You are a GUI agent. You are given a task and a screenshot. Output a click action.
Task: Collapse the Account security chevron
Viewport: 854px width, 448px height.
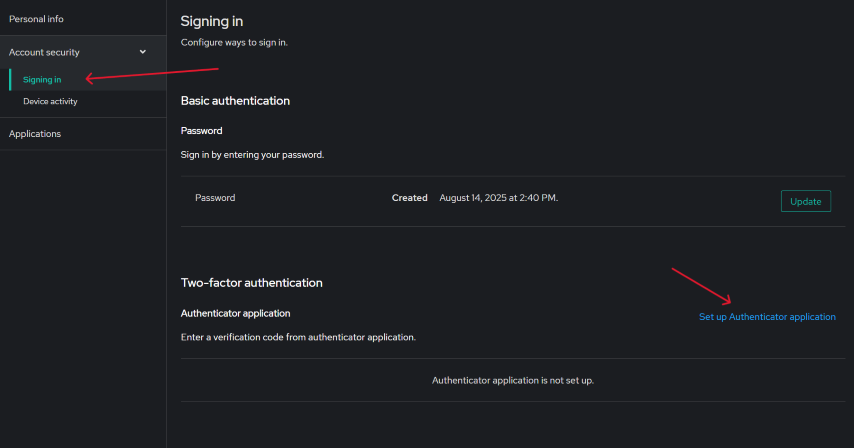142,52
